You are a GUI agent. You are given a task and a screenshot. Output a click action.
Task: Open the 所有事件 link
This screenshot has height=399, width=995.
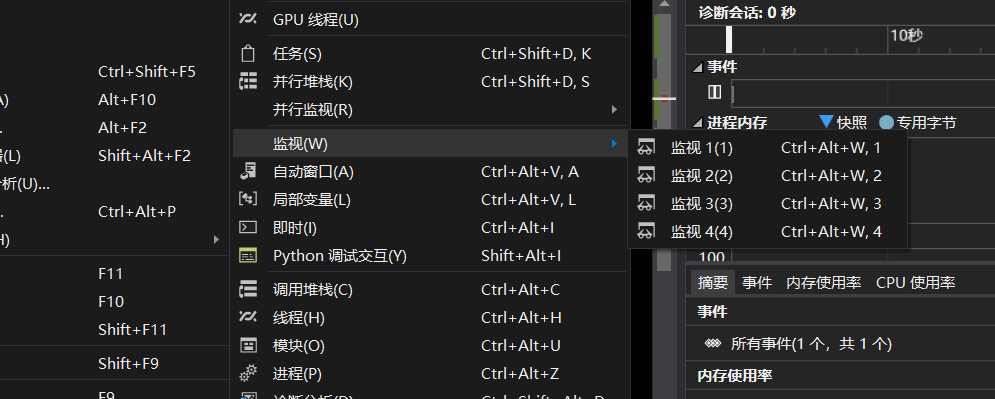tap(811, 344)
